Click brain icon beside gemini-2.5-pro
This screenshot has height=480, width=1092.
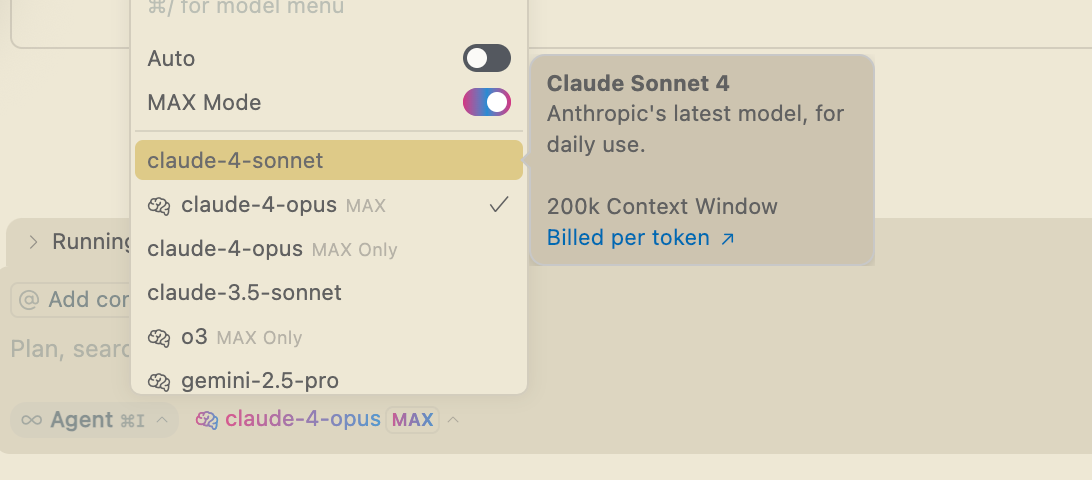159,381
